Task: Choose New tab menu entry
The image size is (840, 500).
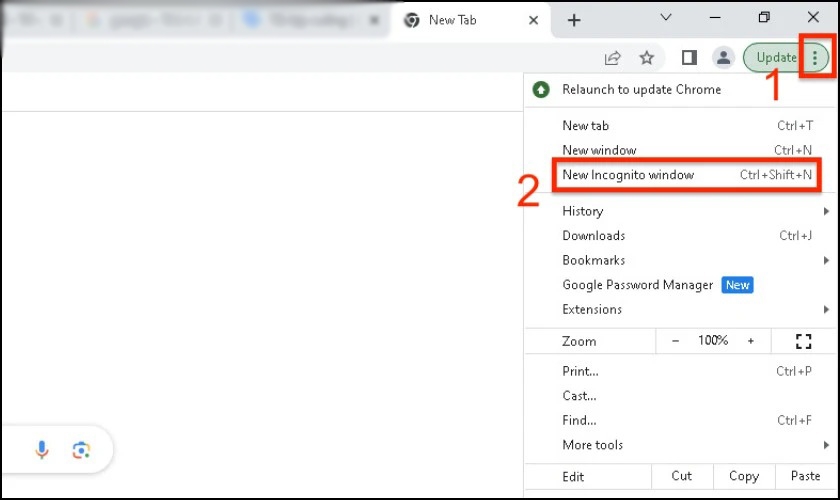Action: point(680,125)
